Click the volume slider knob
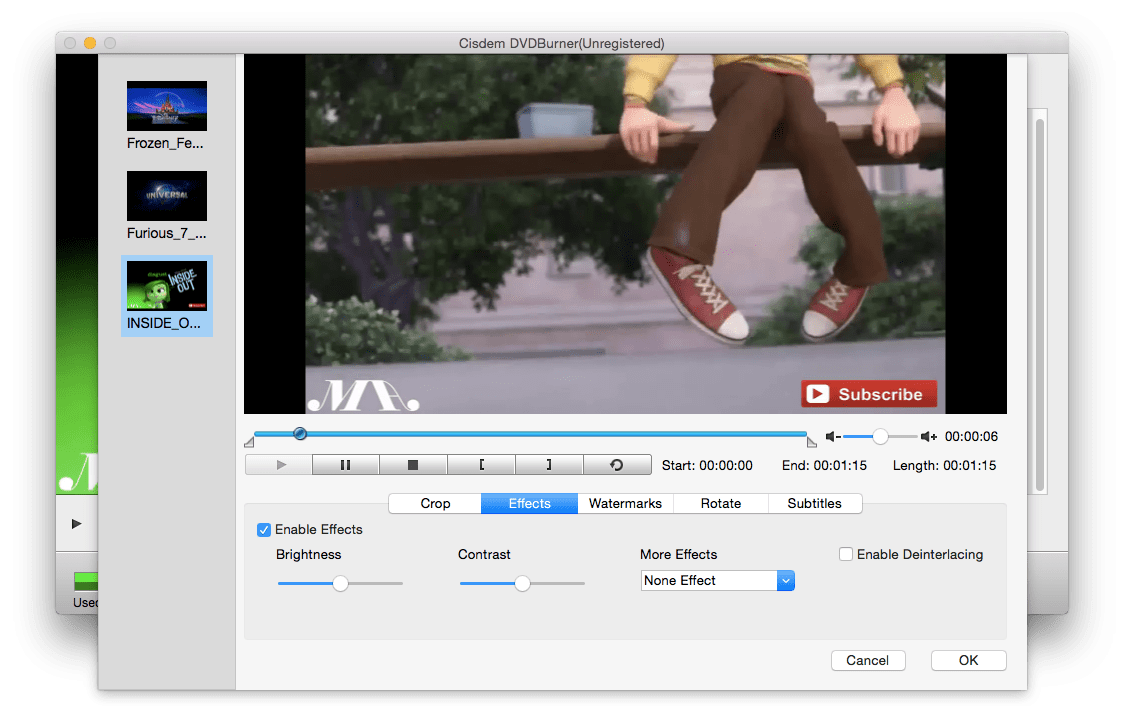The image size is (1124, 711). click(880, 436)
